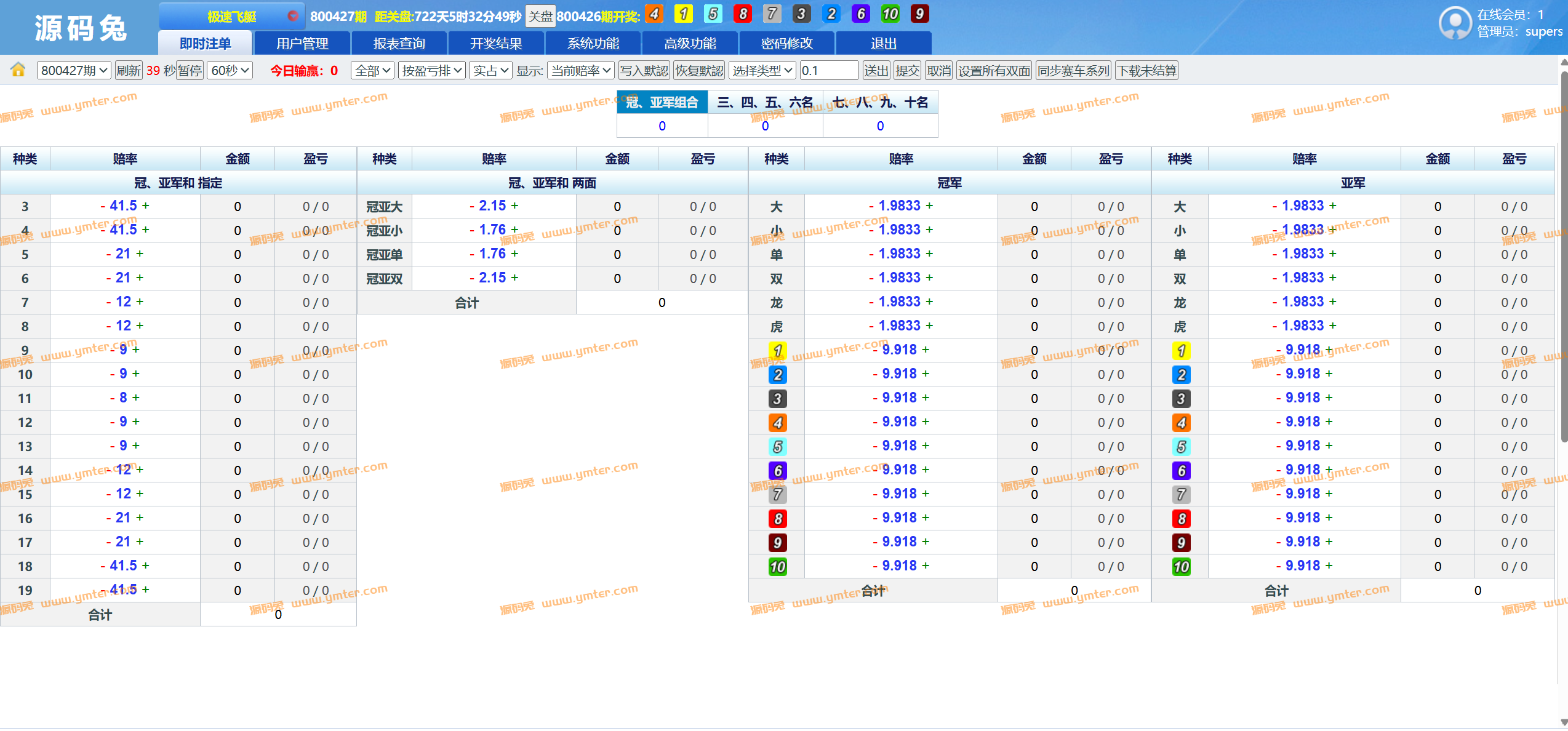Open the 800427期 period dropdown
The width and height of the screenshot is (1568, 731).
(74, 71)
